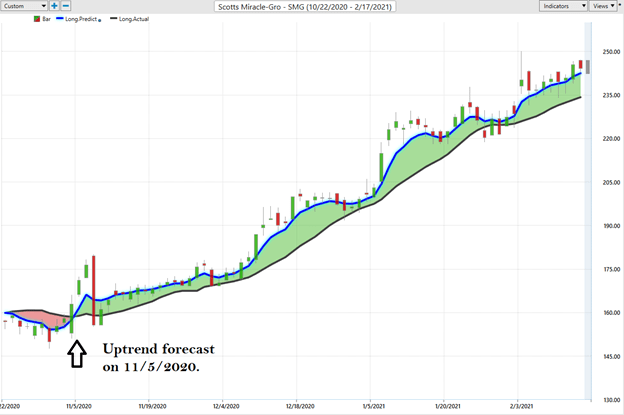Open the Custom time range dropdown

(25, 6)
